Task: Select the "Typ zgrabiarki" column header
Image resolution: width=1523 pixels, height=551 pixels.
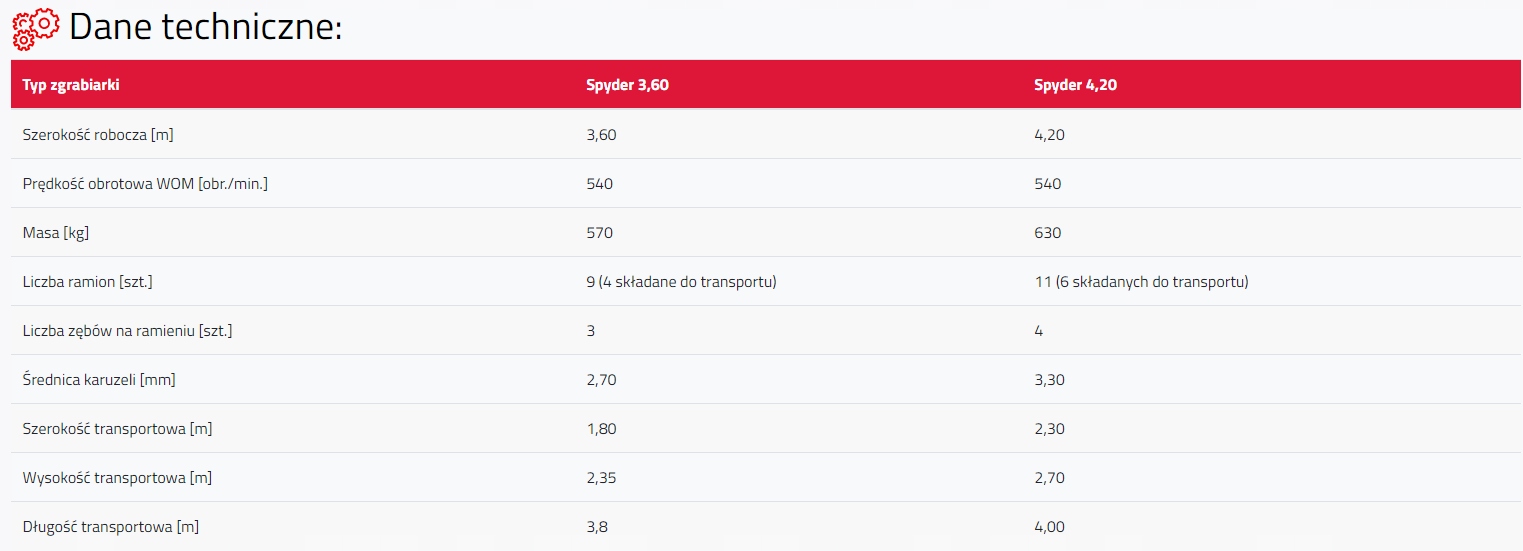Action: tap(71, 85)
